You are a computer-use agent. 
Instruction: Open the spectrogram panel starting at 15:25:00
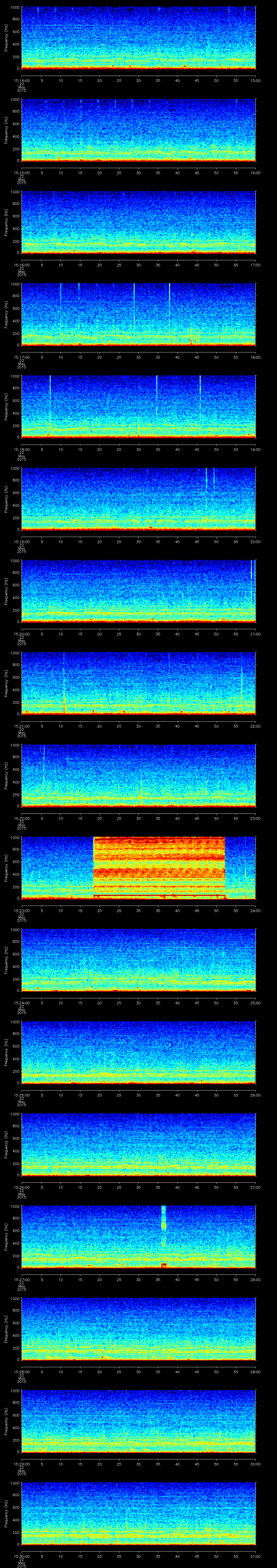138,1052
